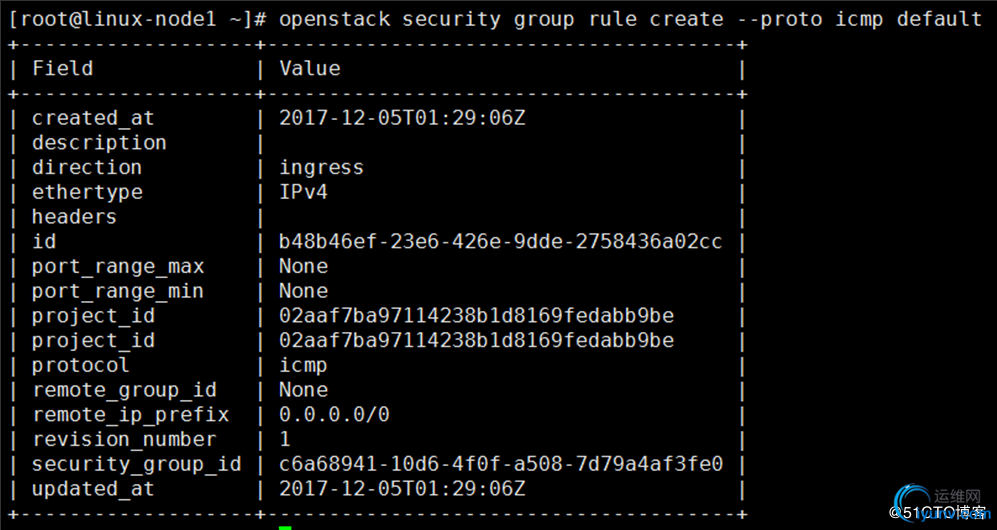Click the ingress direction value
Viewport: 997px width, 530px height.
click(x=322, y=168)
